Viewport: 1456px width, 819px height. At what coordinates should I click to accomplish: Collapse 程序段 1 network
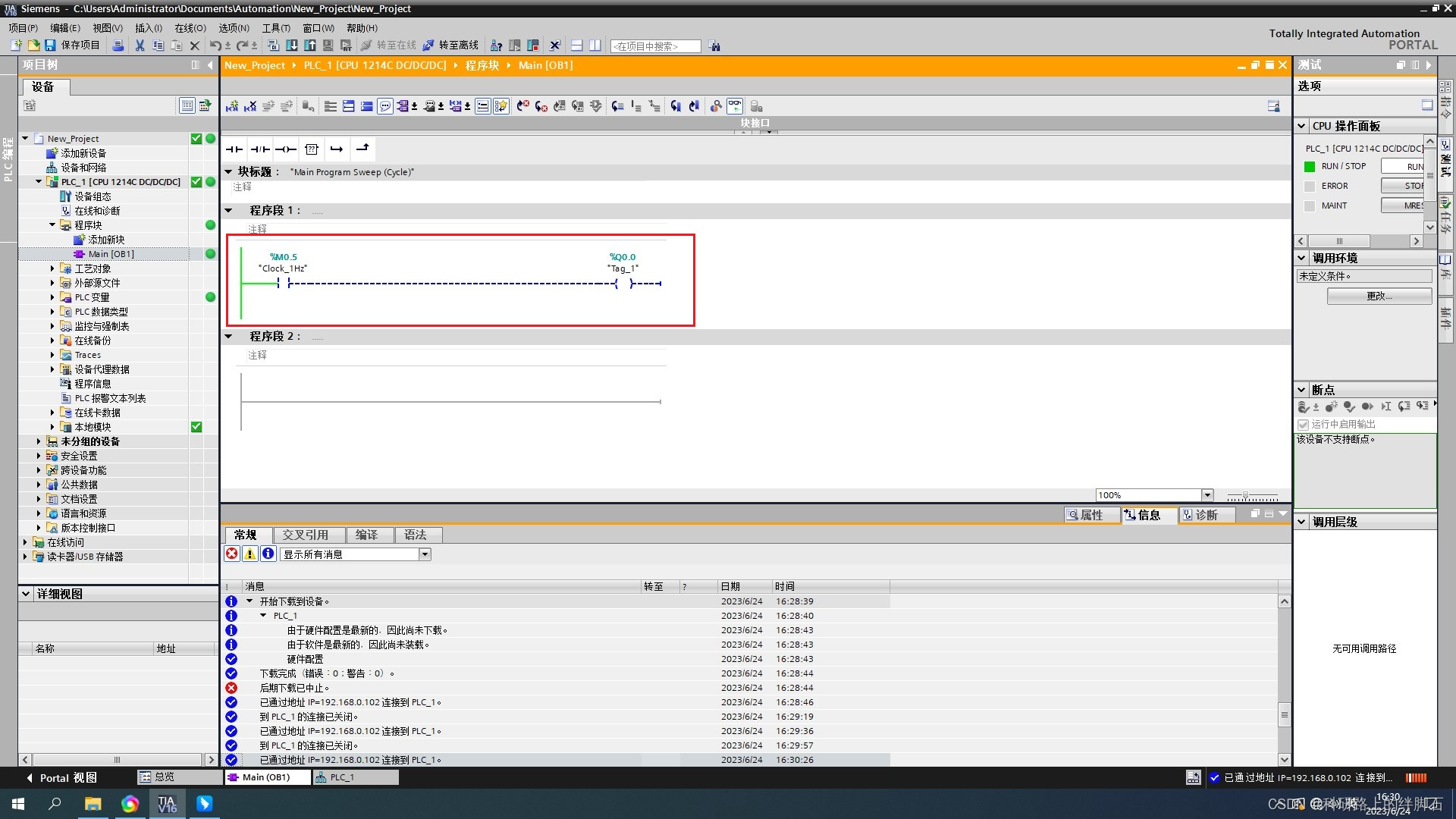(x=229, y=211)
